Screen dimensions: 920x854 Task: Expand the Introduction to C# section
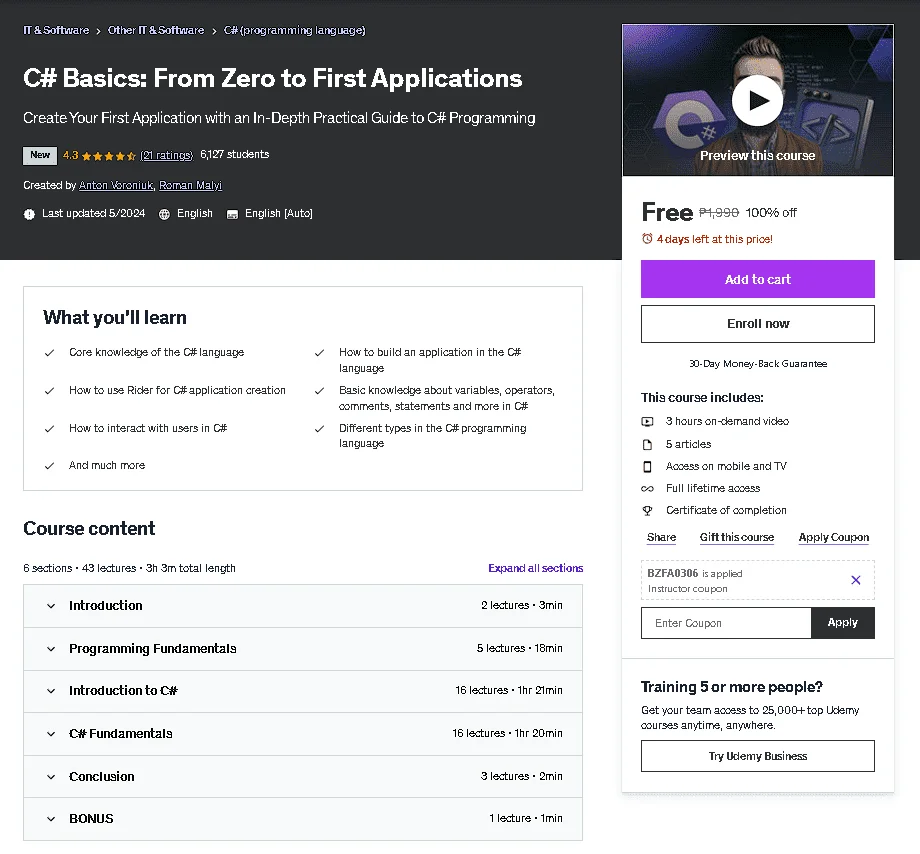[x=303, y=691]
